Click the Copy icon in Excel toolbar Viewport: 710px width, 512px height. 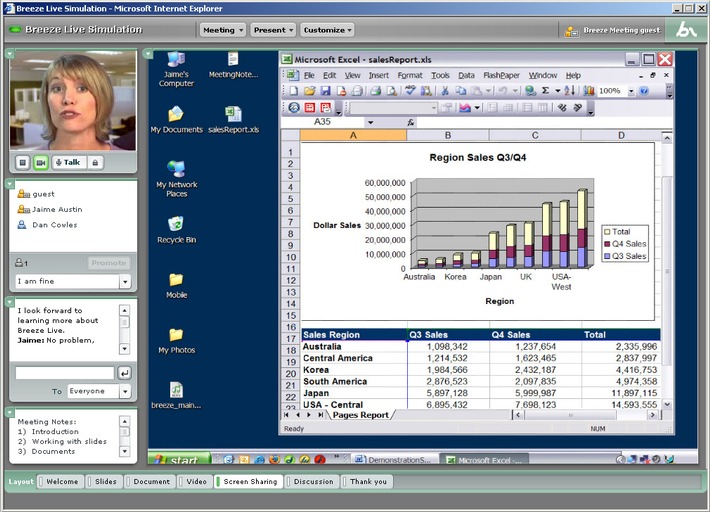461,91
